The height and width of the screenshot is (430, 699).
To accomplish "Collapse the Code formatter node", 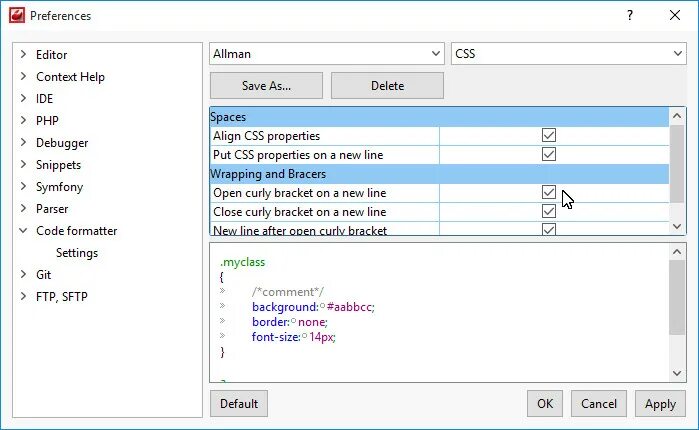I will (23, 231).
